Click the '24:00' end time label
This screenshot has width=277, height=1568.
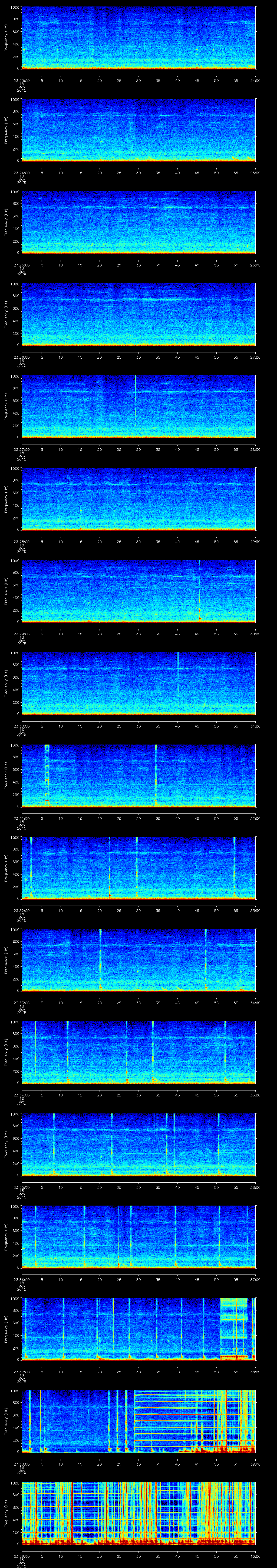coord(256,80)
